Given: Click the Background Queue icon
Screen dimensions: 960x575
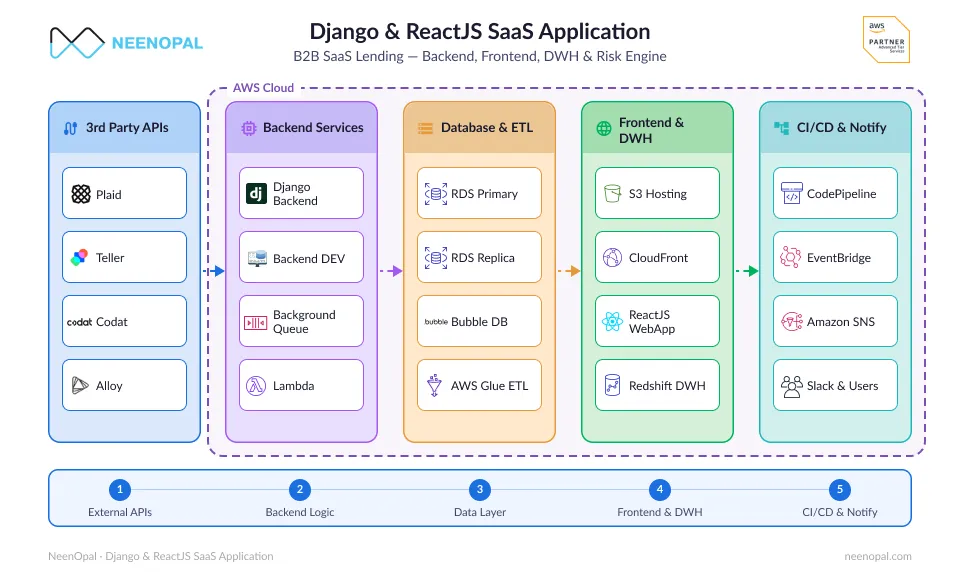Looking at the screenshot, I should pyautogui.click(x=255, y=322).
